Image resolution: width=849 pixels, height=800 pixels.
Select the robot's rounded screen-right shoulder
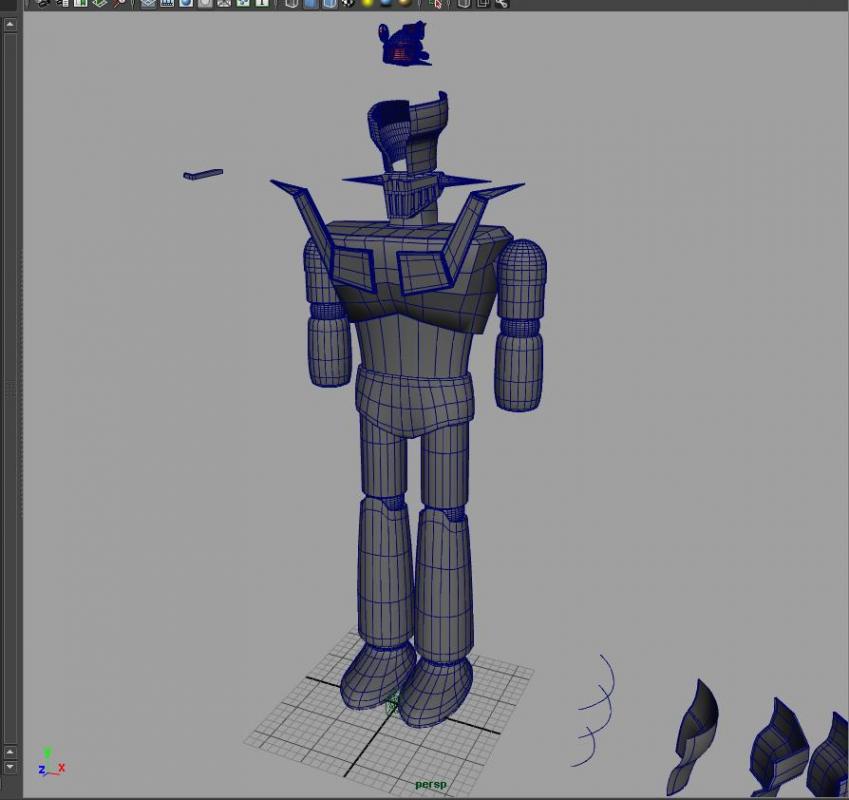pyautogui.click(x=521, y=279)
